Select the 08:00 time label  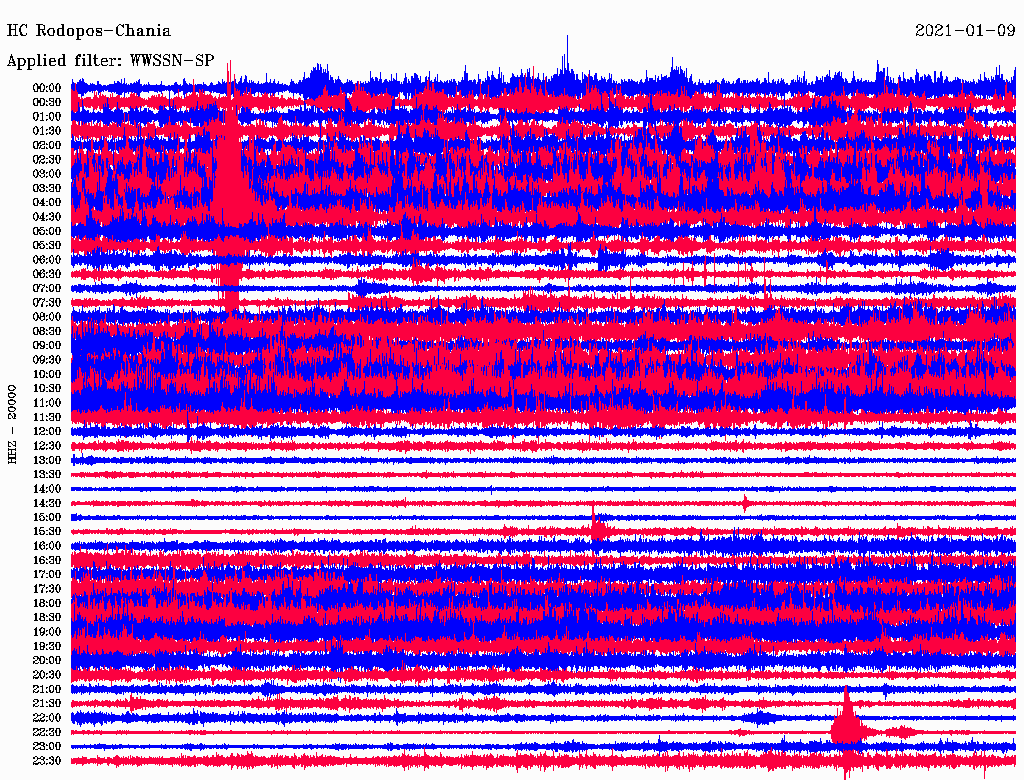click(47, 317)
